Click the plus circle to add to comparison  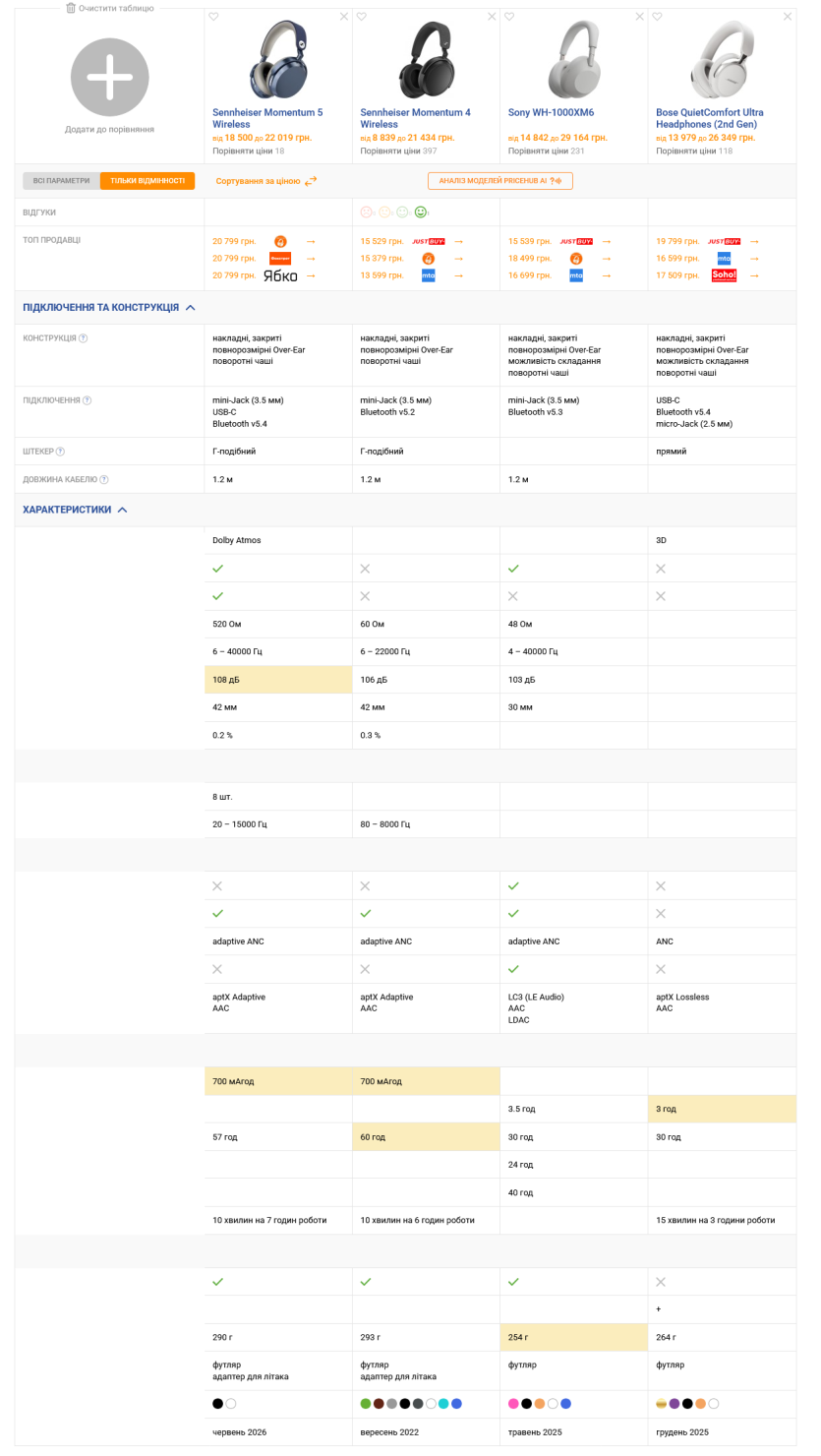(x=109, y=78)
